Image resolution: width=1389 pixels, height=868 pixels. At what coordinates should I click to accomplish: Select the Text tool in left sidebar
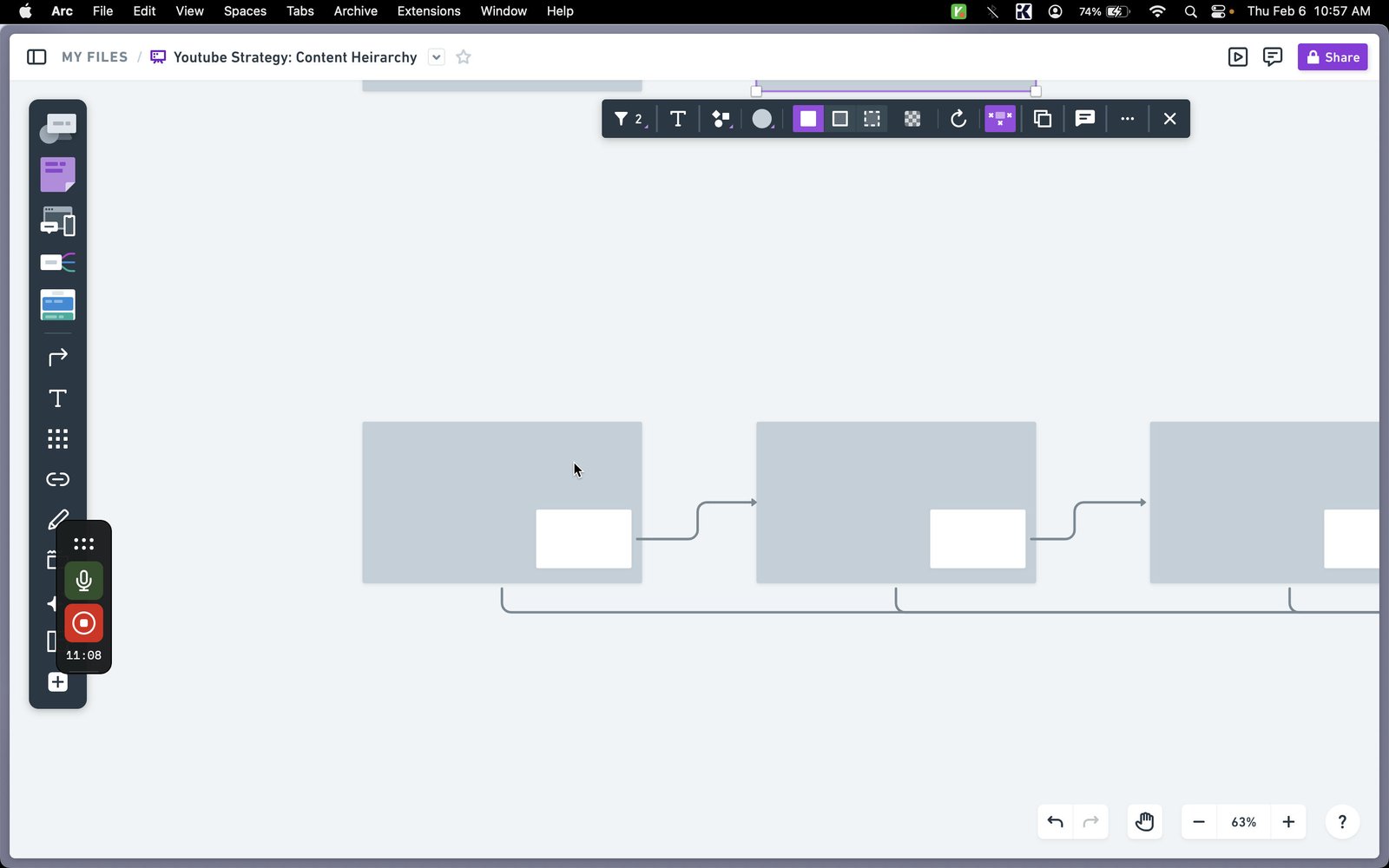(x=57, y=398)
